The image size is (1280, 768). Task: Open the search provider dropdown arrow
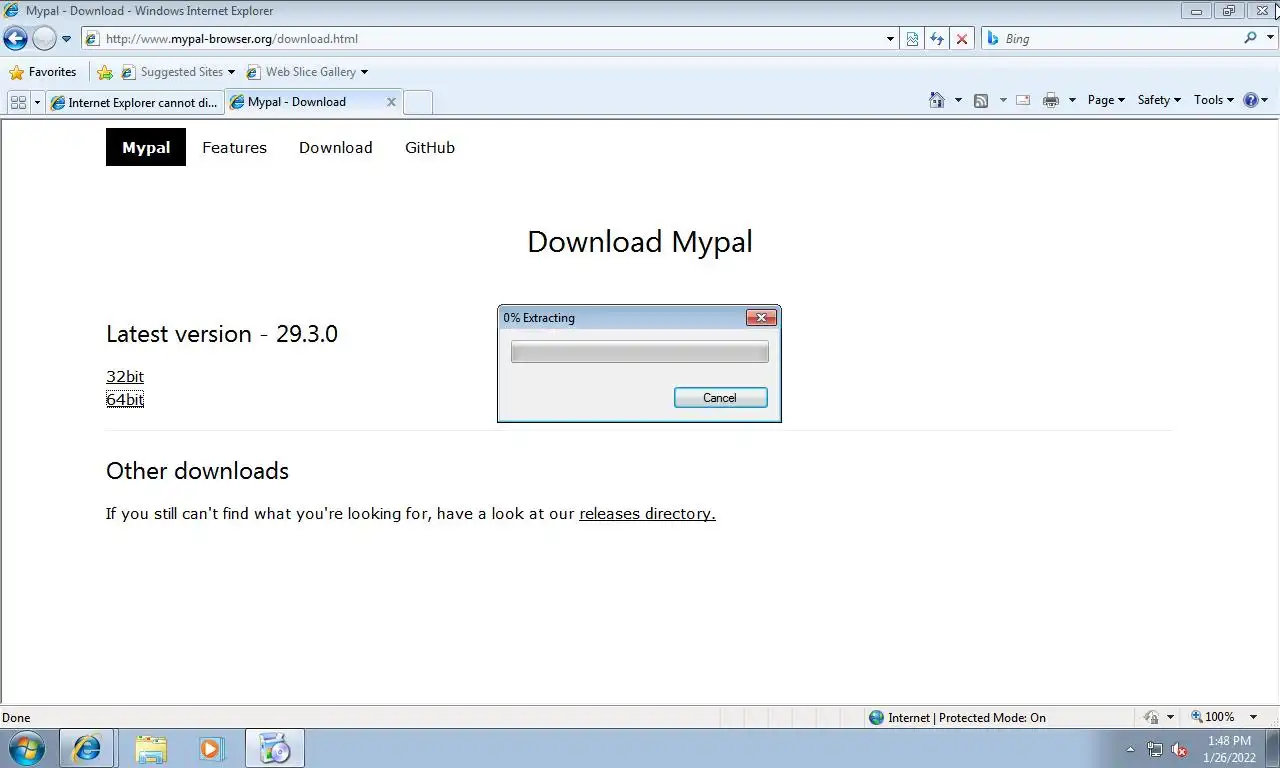[1268, 38]
